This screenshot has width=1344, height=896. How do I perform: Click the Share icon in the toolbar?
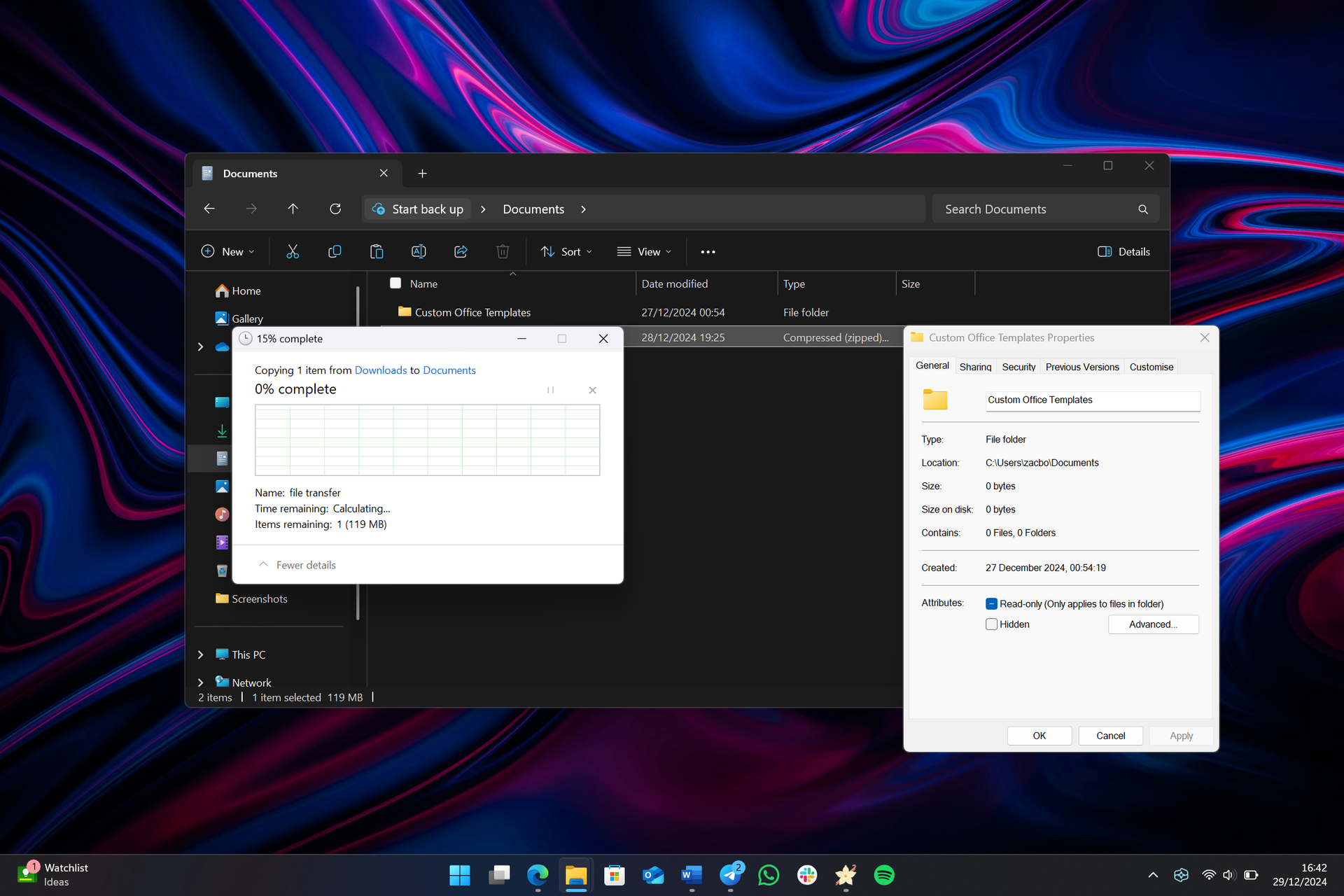pos(461,251)
